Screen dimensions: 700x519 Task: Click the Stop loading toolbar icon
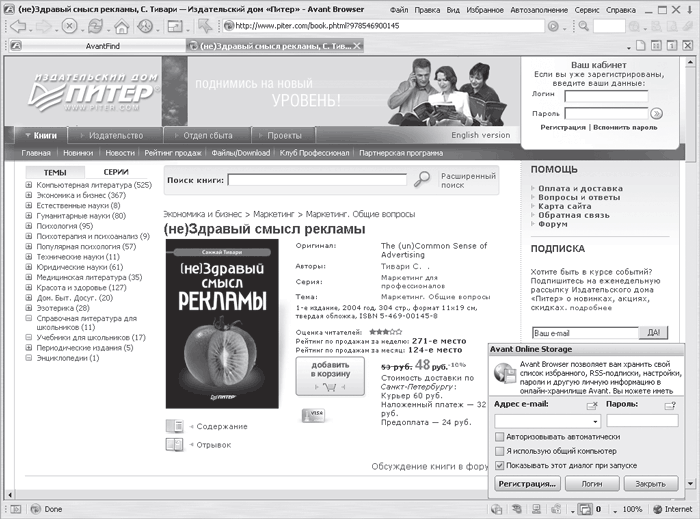(x=69, y=25)
